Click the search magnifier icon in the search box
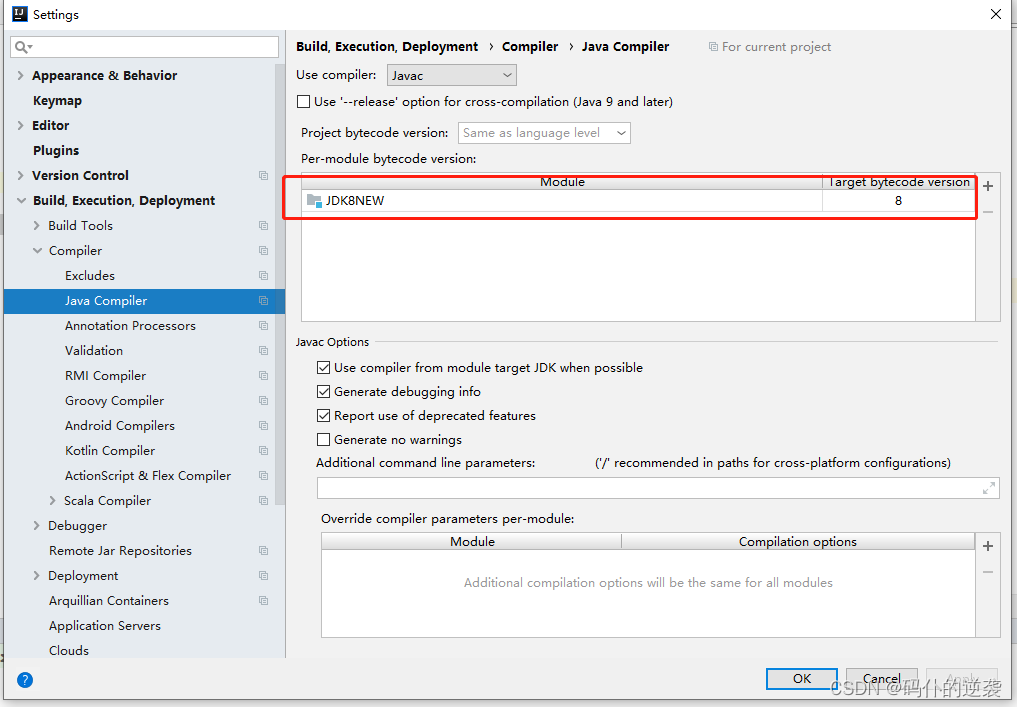The width and height of the screenshot is (1017, 707). pyautogui.click(x=23, y=47)
